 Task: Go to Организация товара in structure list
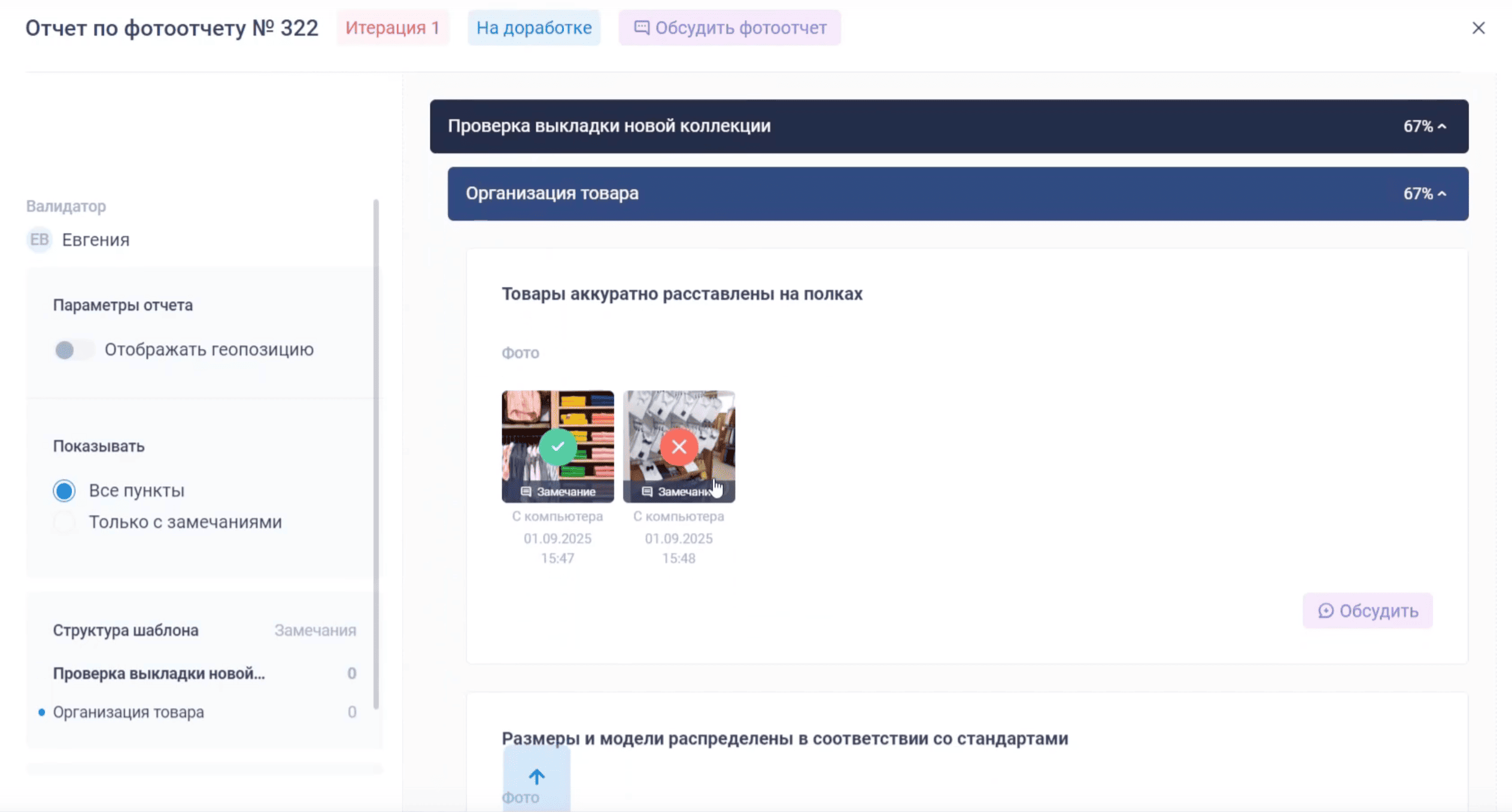click(128, 712)
